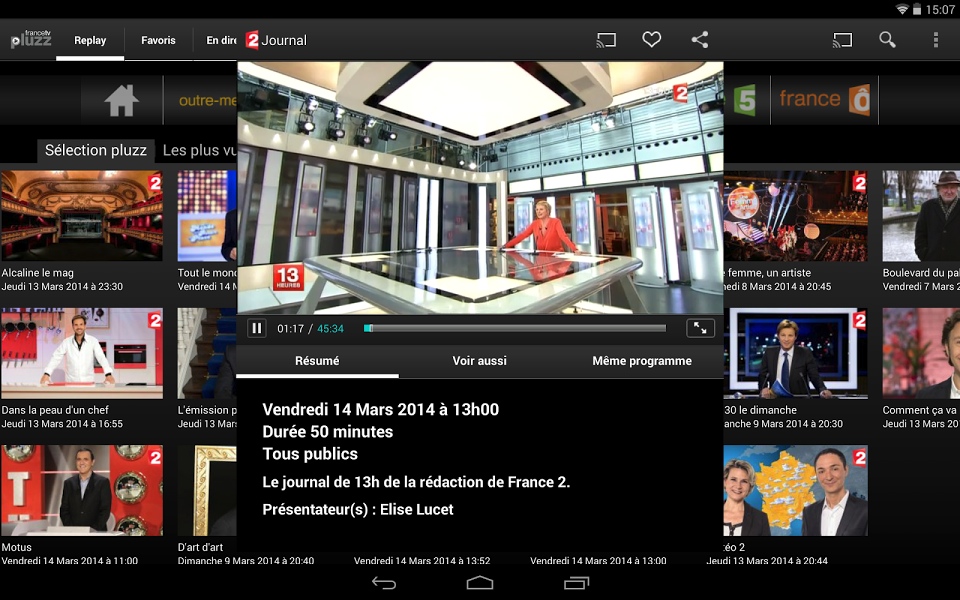Select 'Présentateur(s) : Elise Lucet' text
Viewport: 960px width, 600px height.
pos(358,509)
